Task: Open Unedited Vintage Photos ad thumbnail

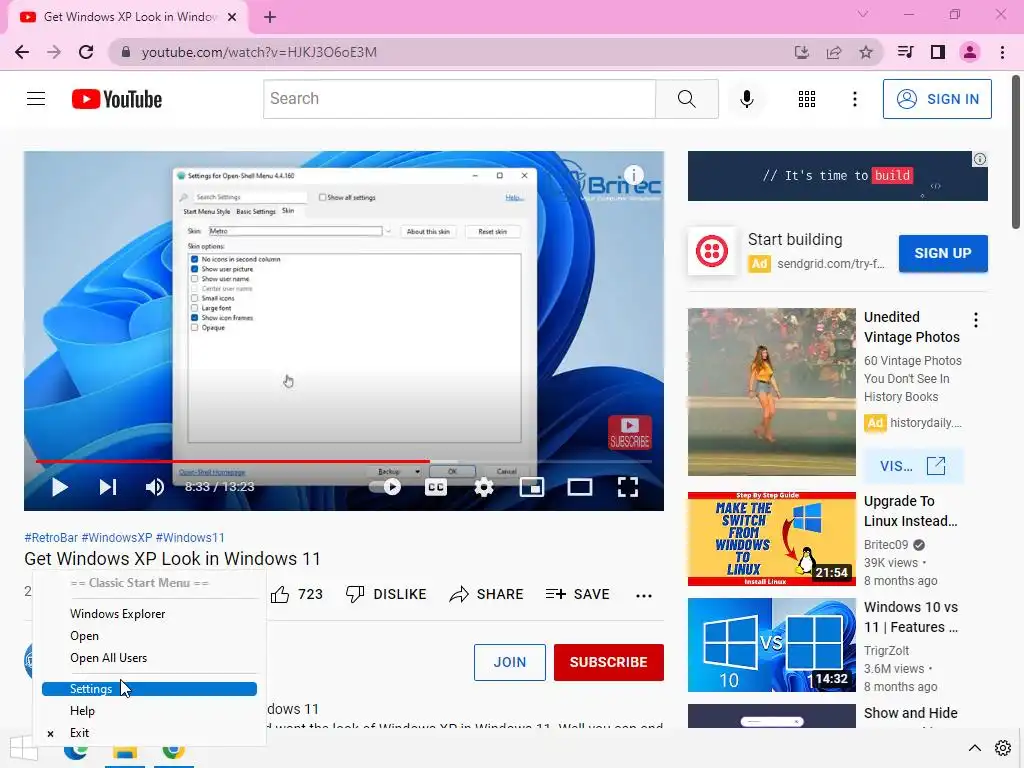Action: click(771, 392)
